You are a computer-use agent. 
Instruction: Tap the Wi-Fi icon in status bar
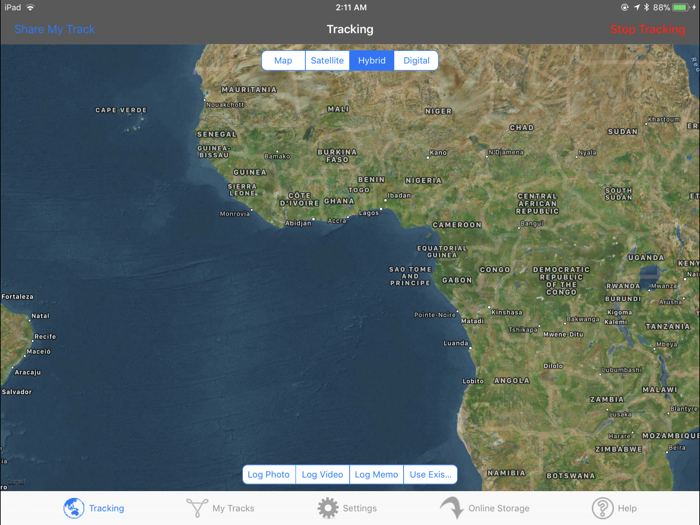30,8
